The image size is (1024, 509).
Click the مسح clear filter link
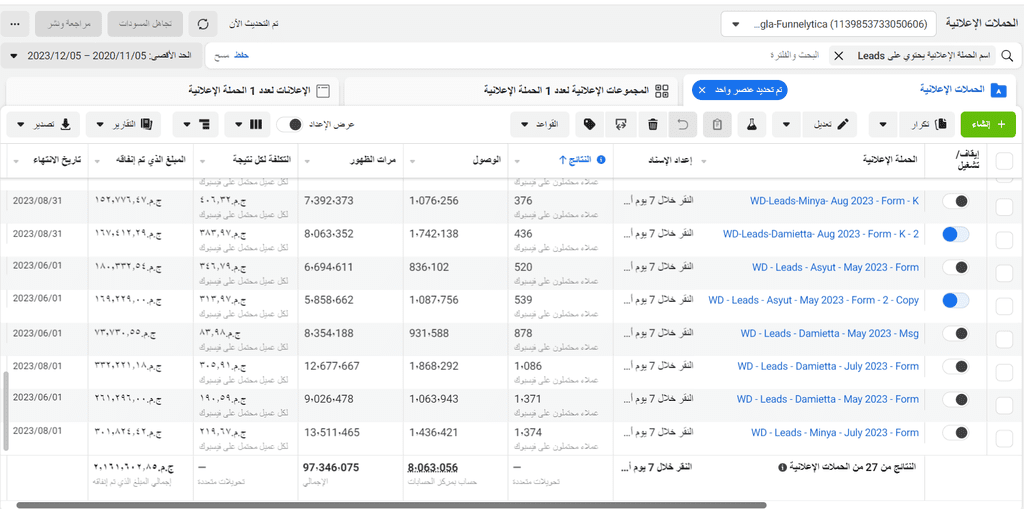[x=221, y=56]
